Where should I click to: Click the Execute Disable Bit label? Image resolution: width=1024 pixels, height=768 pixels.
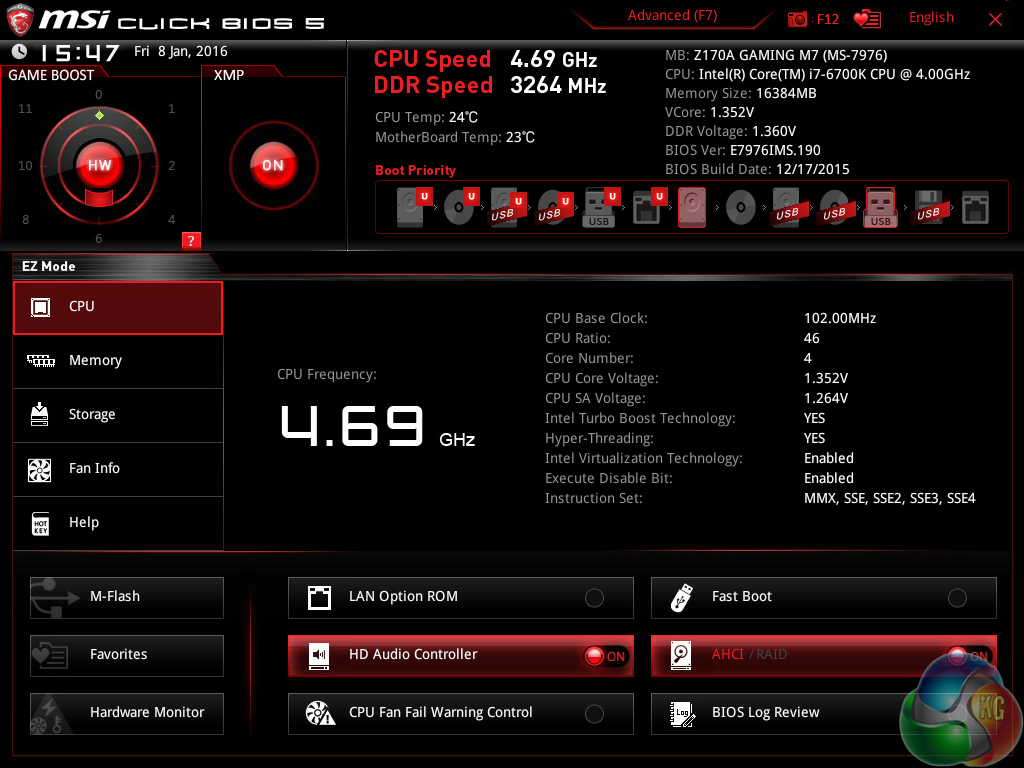click(x=608, y=478)
